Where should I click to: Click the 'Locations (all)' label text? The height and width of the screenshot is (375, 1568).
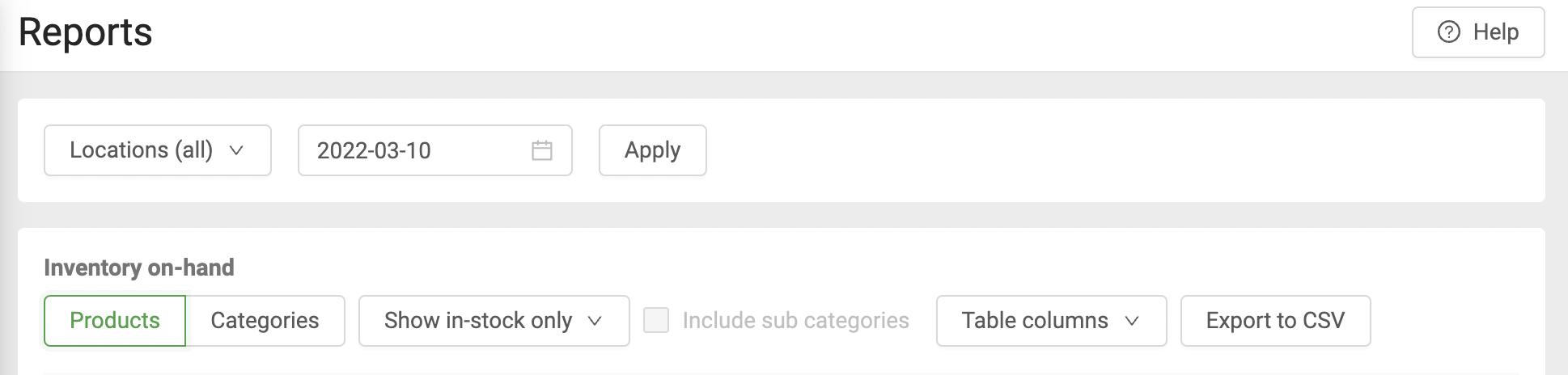[141, 150]
